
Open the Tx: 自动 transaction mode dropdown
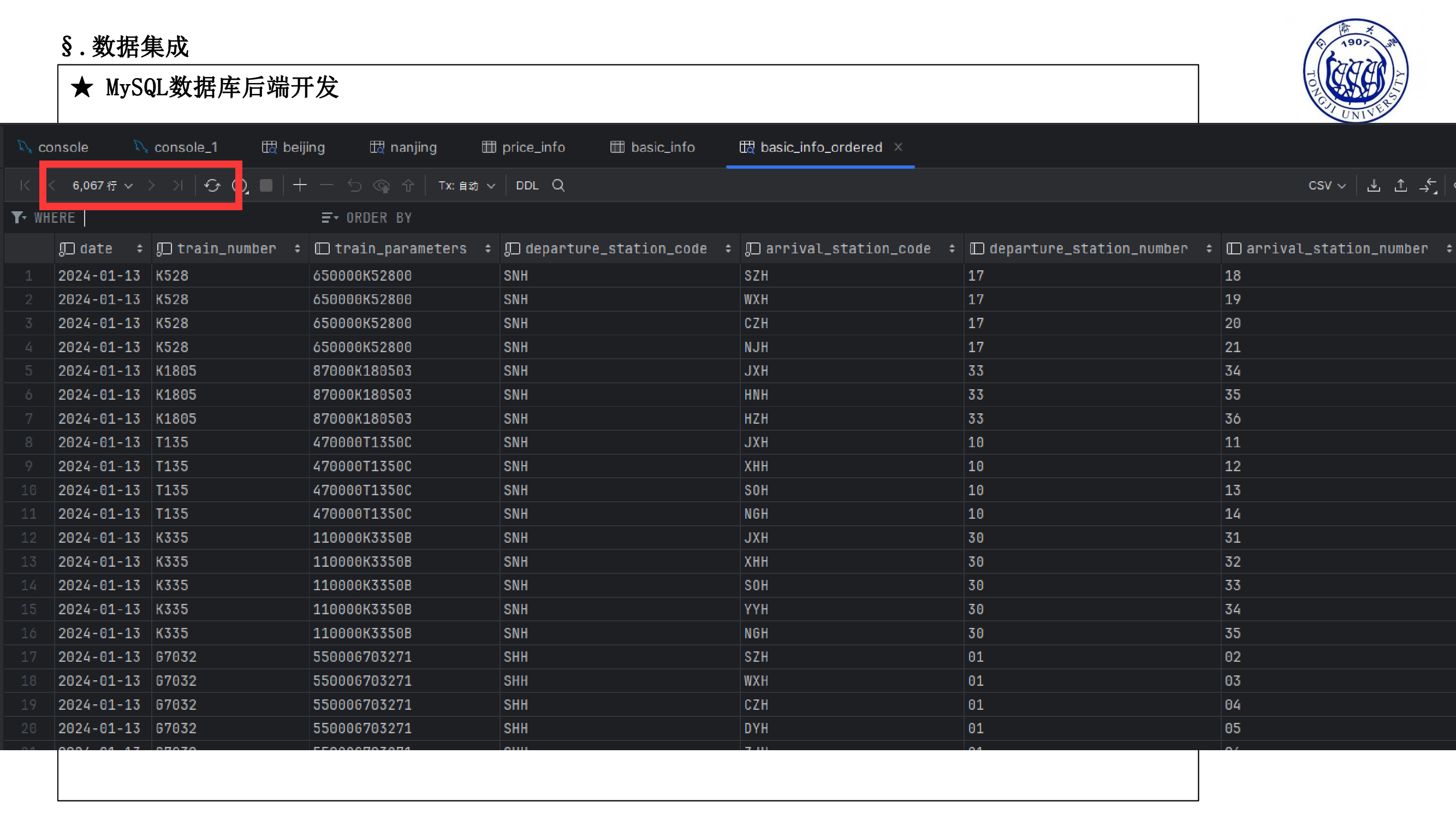pyautogui.click(x=465, y=186)
